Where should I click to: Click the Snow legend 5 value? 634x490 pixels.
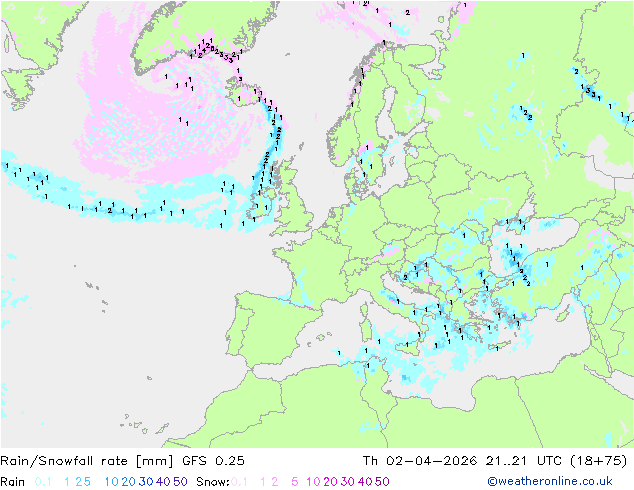point(295,482)
